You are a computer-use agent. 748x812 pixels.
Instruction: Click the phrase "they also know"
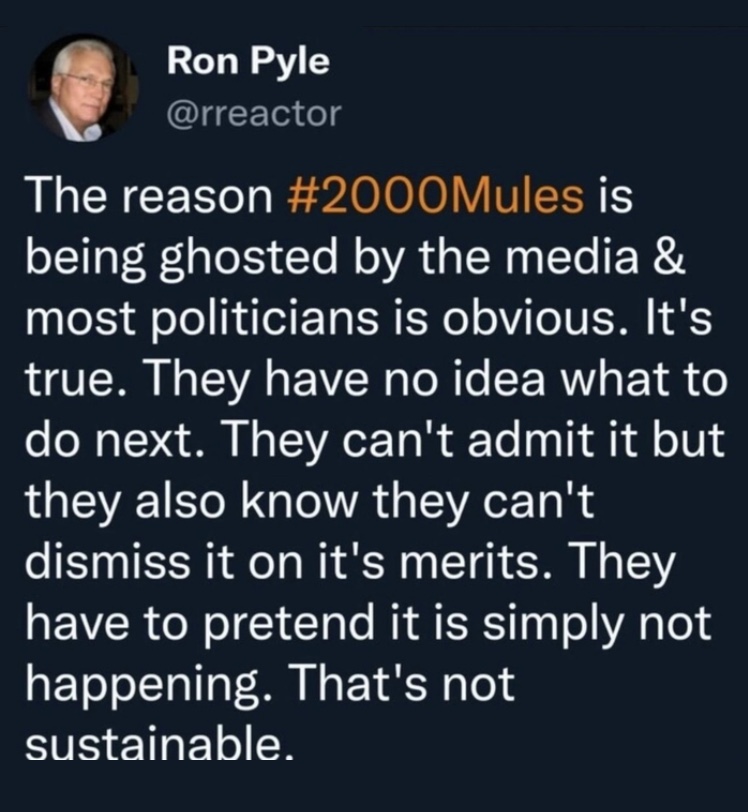[x=192, y=504]
